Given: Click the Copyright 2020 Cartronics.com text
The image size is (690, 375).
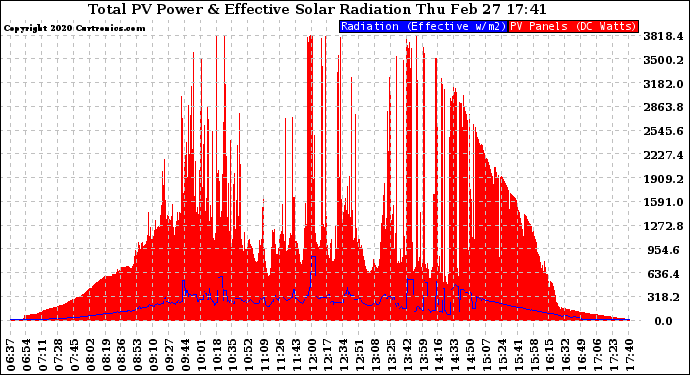Looking at the screenshot, I should (x=74, y=28).
